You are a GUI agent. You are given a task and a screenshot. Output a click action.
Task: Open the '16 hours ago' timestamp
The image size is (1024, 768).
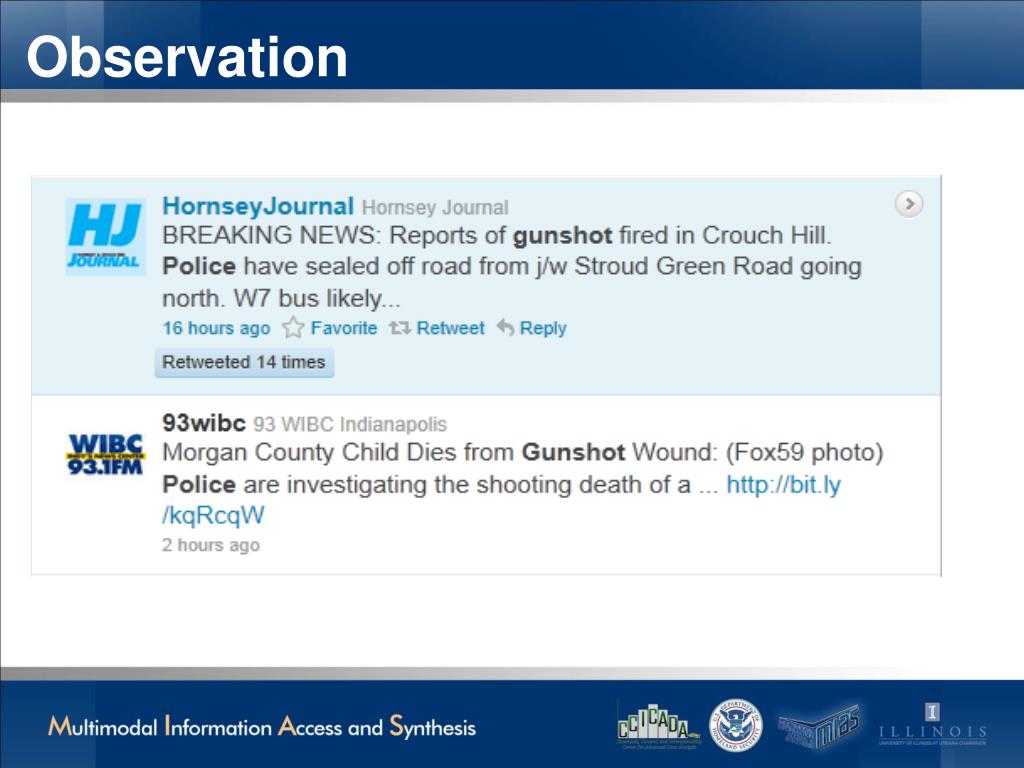click(x=216, y=328)
